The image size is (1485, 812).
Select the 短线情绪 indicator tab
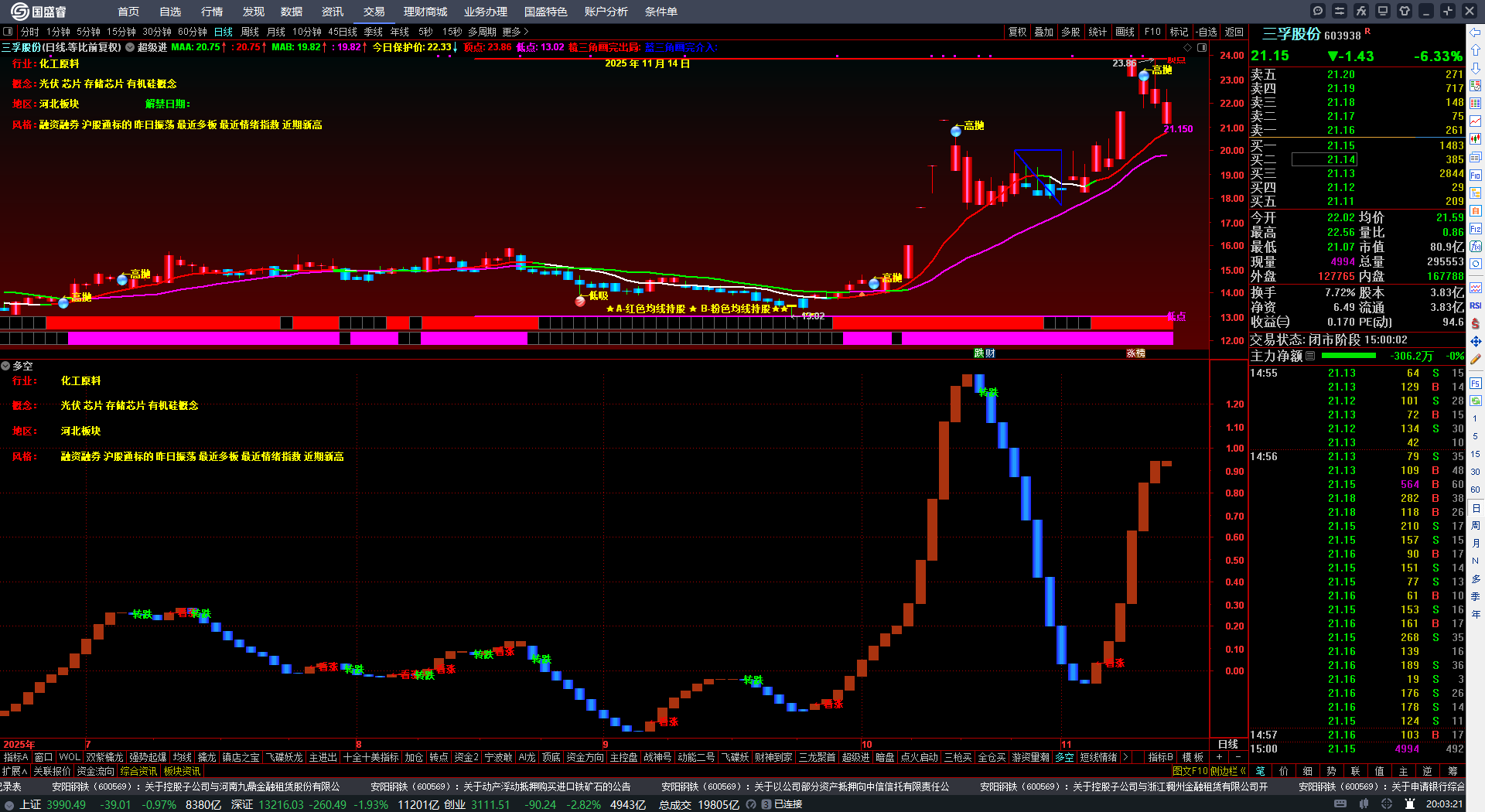tap(1098, 757)
